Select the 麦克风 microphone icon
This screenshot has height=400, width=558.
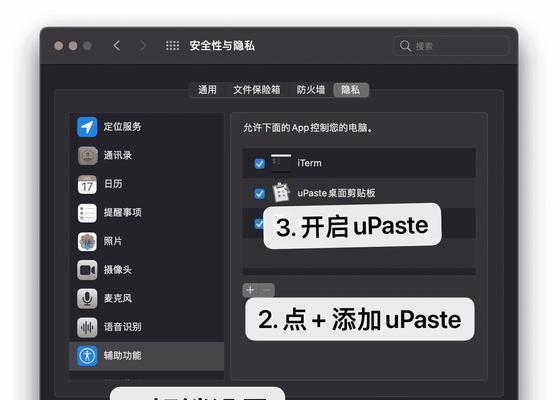click(87, 298)
